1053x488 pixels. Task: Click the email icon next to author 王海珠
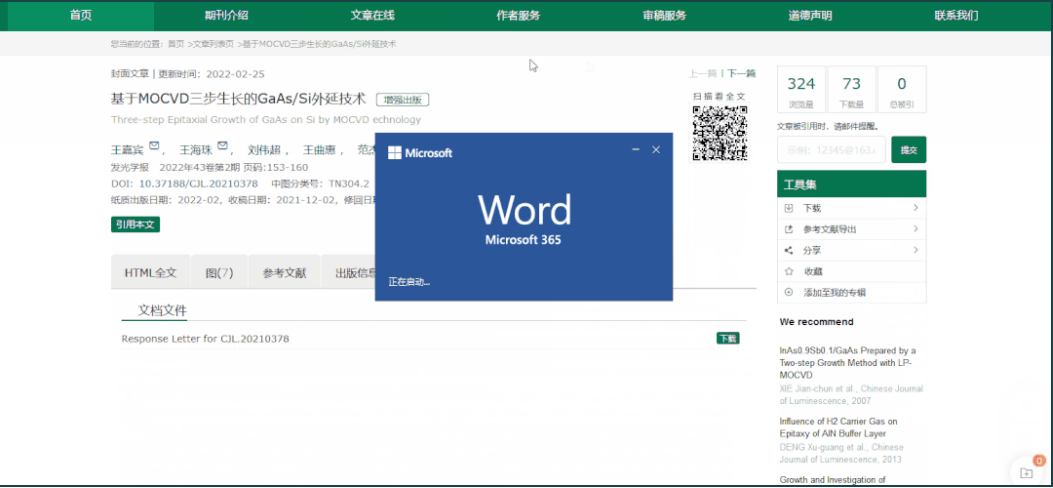coord(222,148)
